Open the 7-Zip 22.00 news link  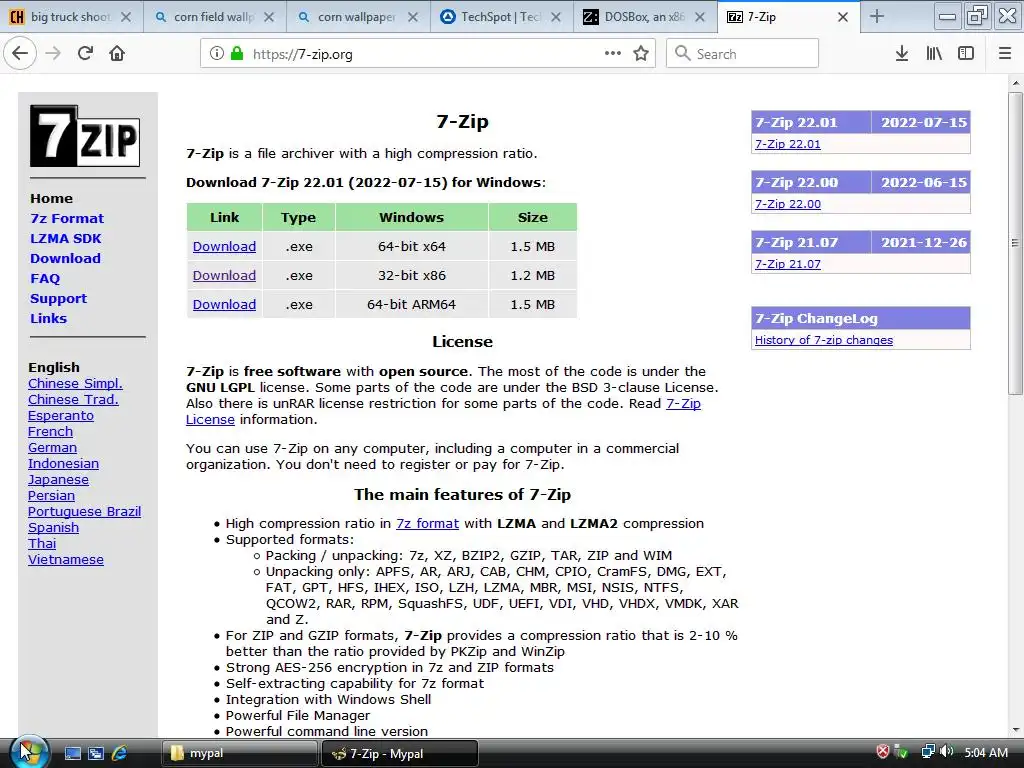(788, 204)
